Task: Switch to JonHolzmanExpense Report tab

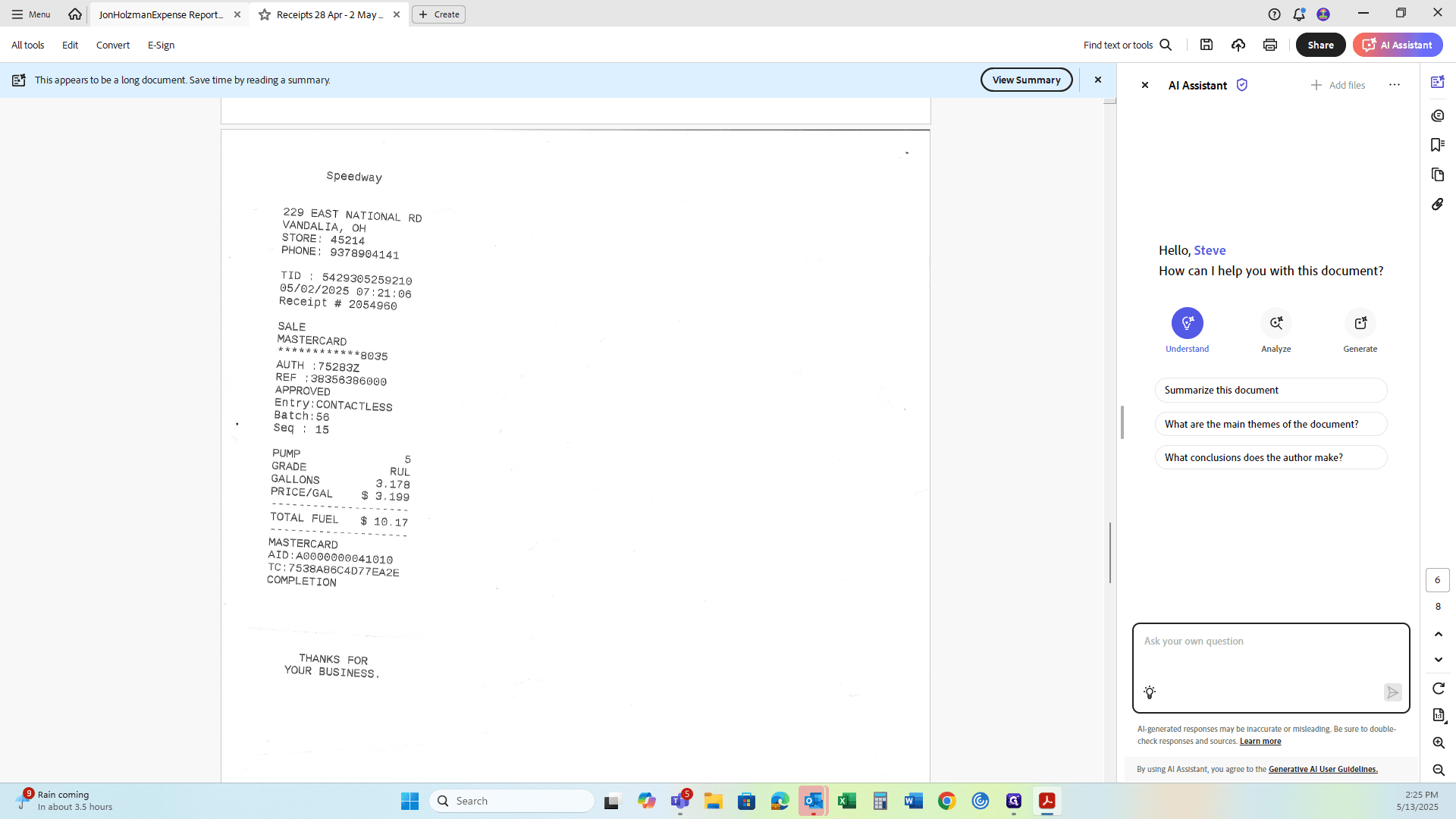Action: click(x=161, y=14)
